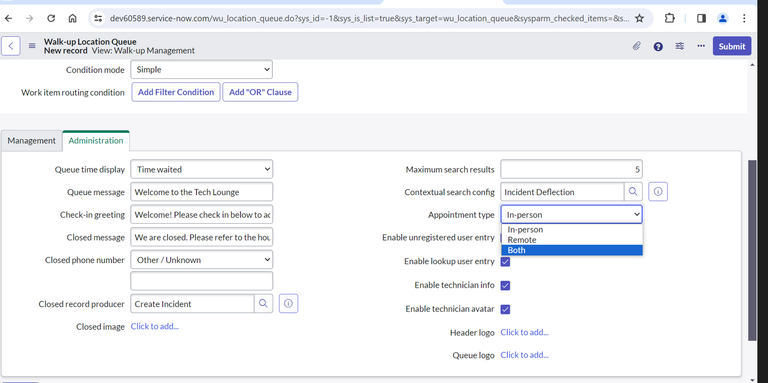
Task: Choose Remote from the appointment list
Action: pos(572,240)
